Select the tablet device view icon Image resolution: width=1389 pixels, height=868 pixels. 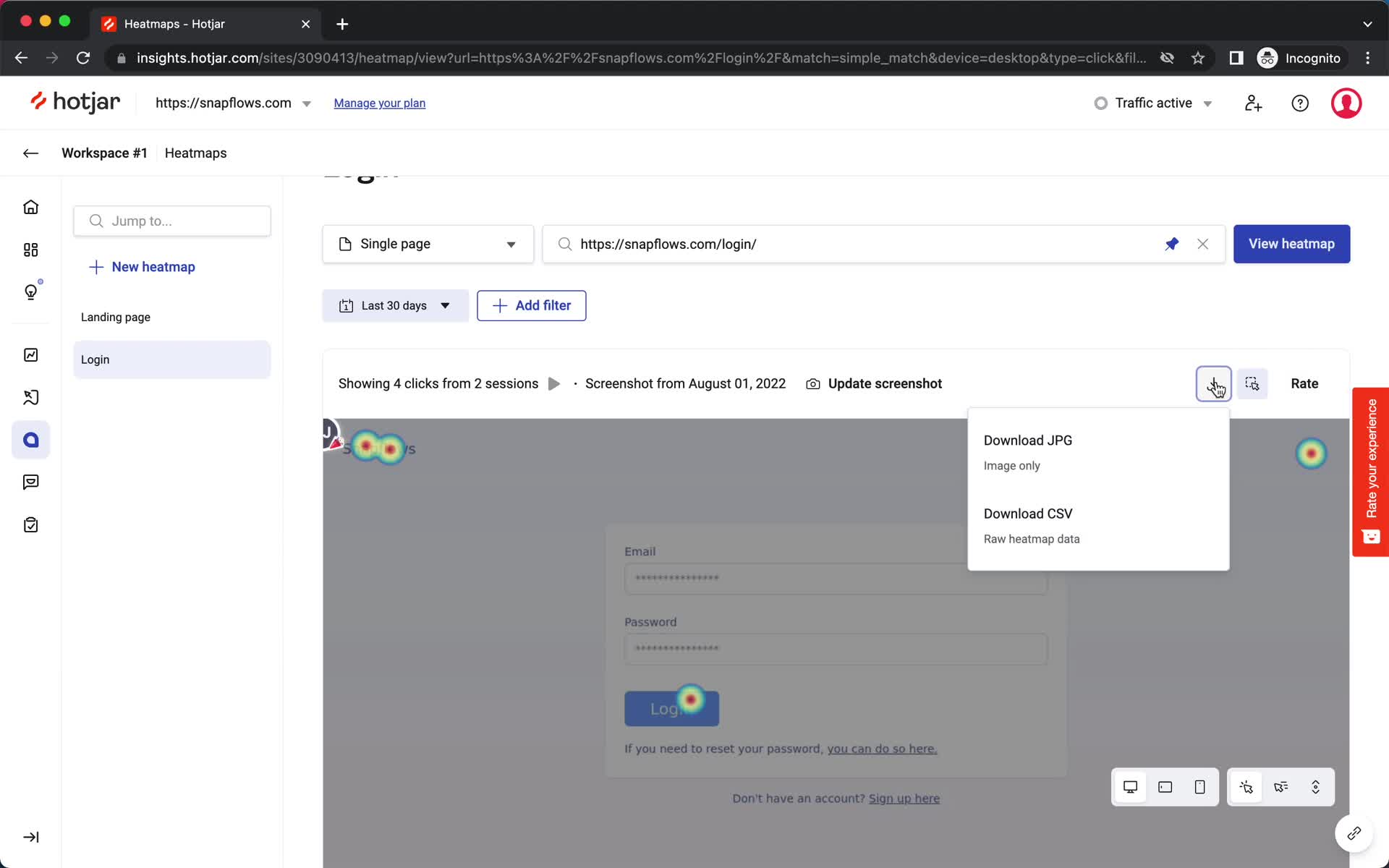(1165, 787)
